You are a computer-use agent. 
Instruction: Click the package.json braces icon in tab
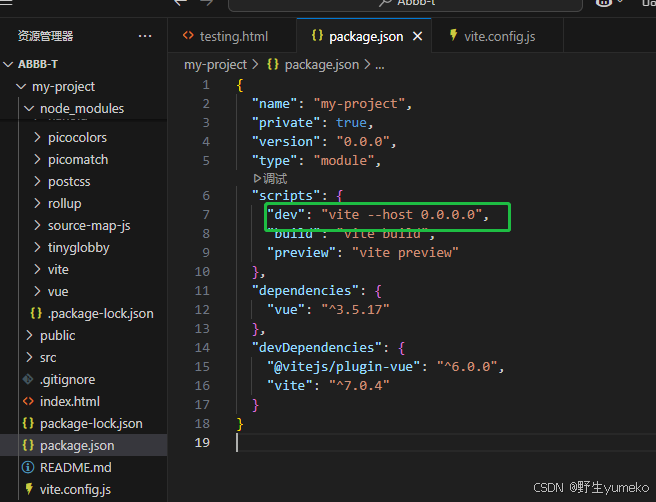point(317,36)
